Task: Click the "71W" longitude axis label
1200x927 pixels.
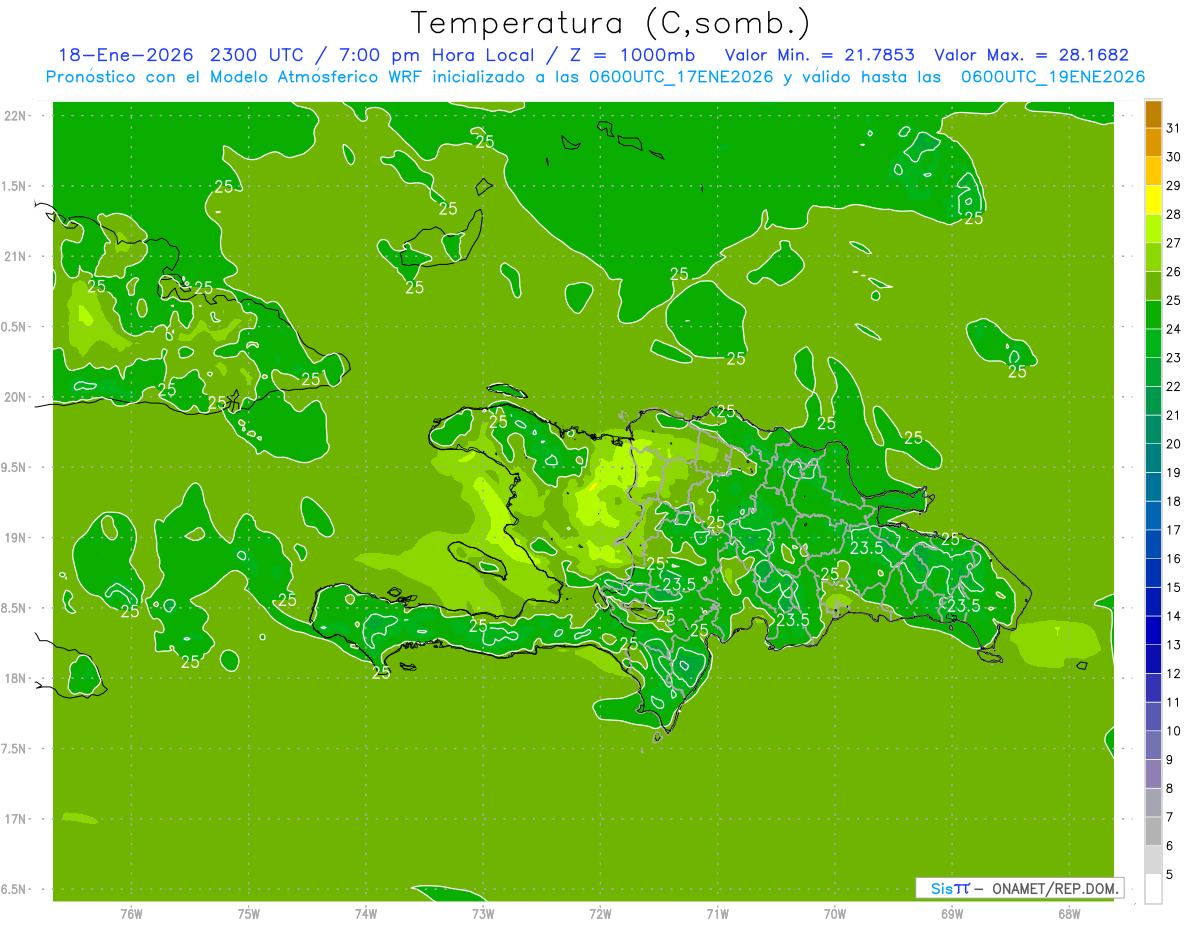Action: [x=717, y=913]
